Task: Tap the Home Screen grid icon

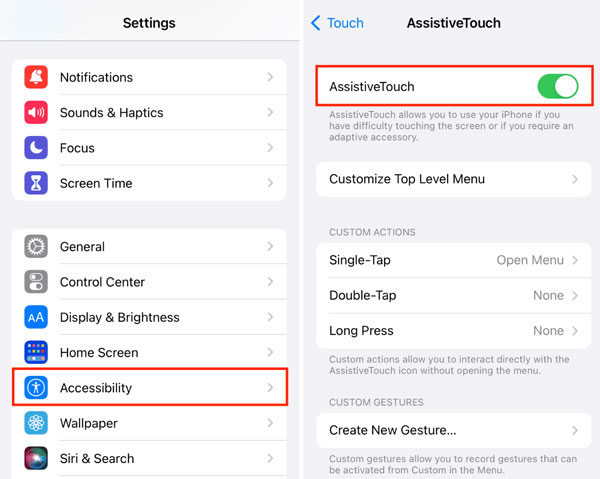Action: click(x=36, y=352)
